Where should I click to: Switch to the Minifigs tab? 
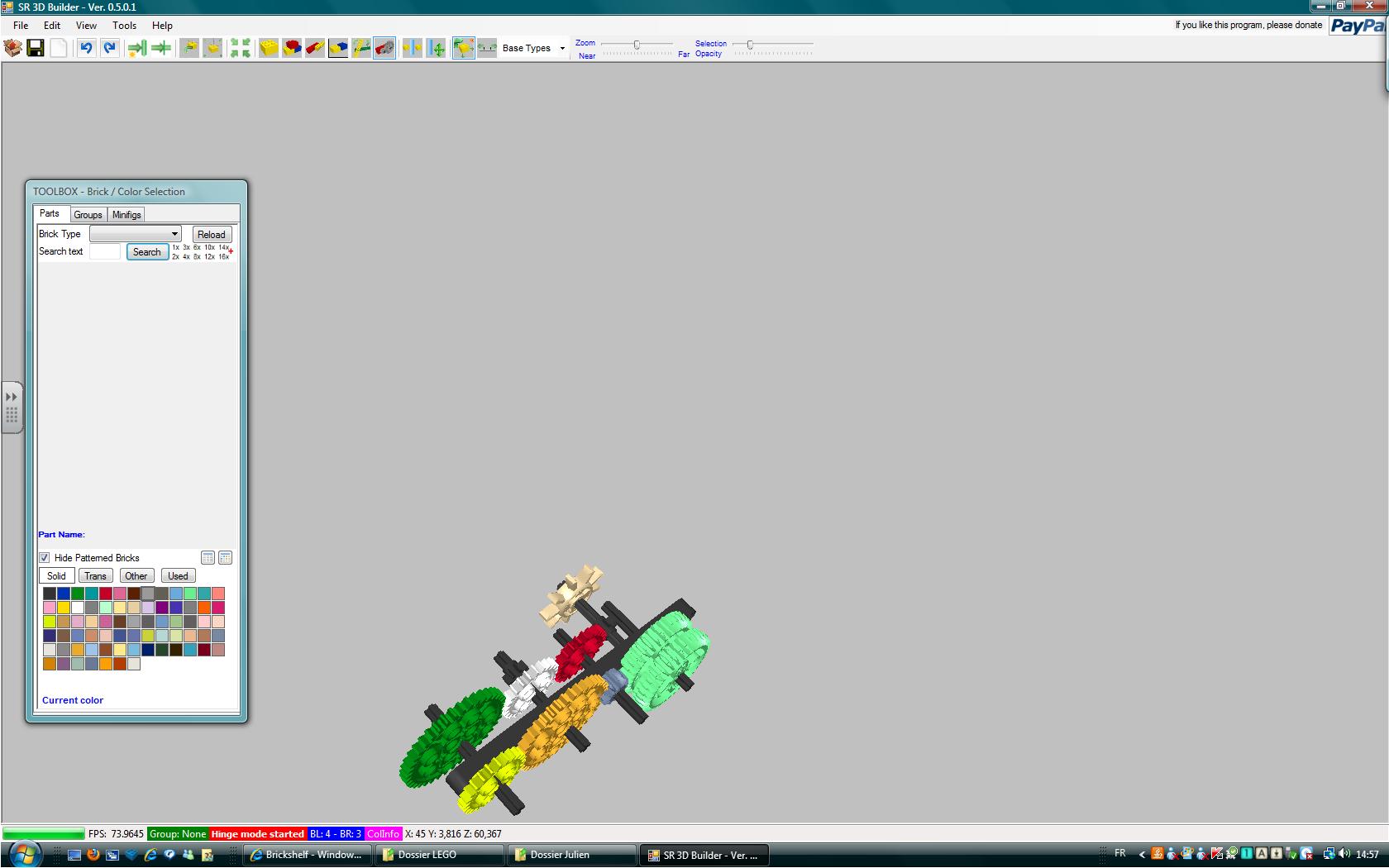[x=126, y=215]
